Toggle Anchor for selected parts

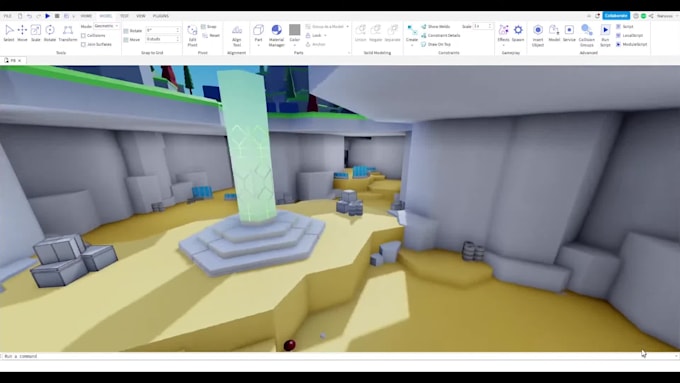tap(315, 44)
